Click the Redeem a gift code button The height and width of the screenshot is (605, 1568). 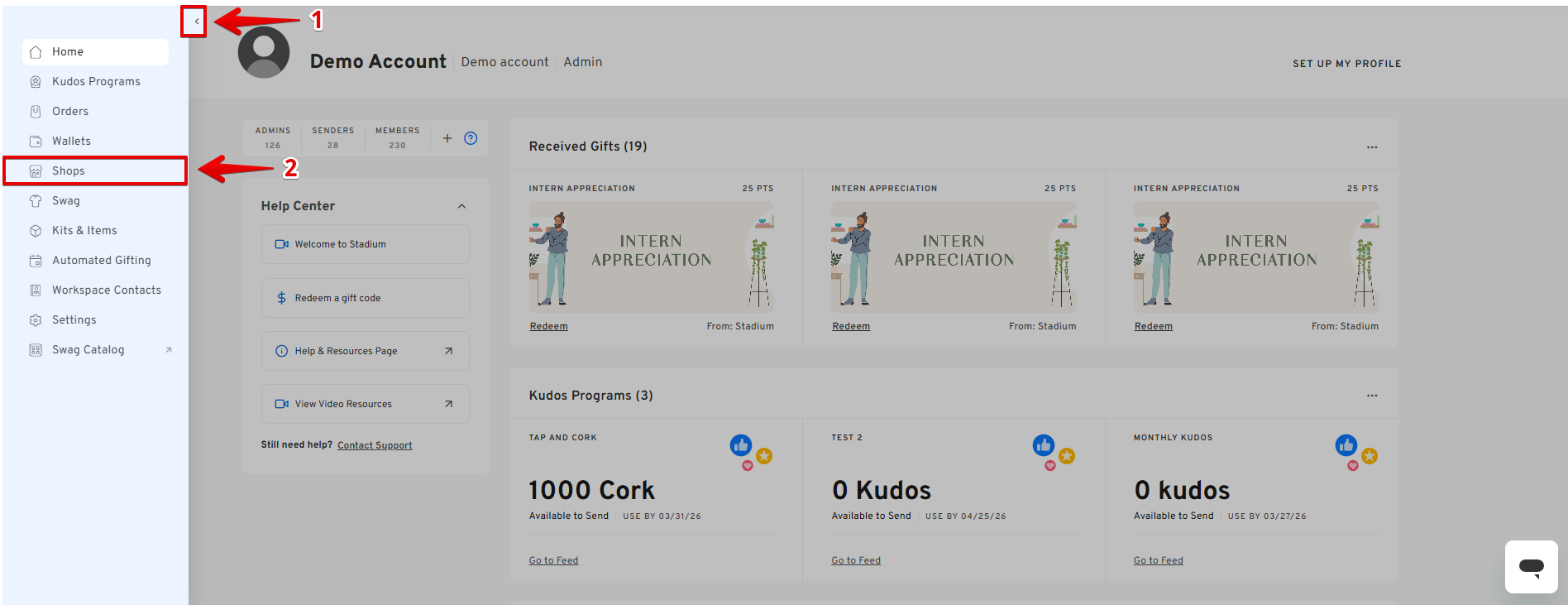coord(365,298)
